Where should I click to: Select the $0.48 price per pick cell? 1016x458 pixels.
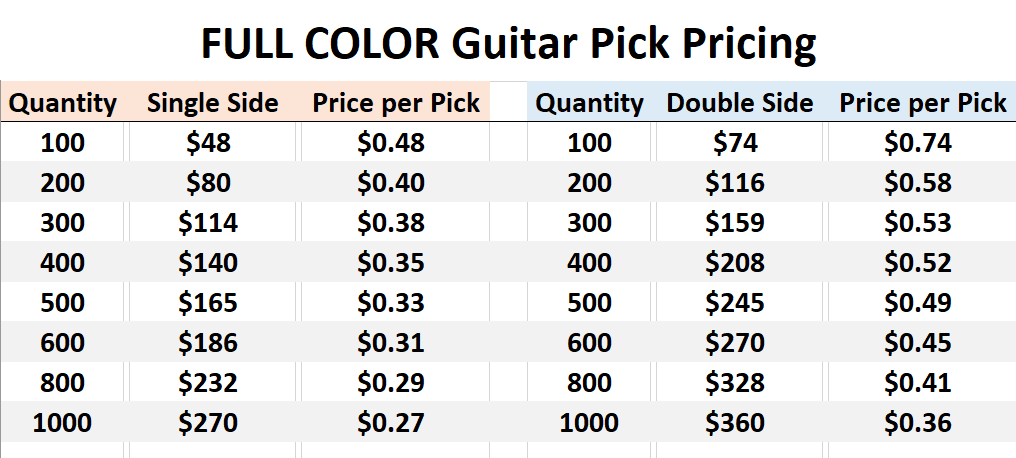point(391,143)
